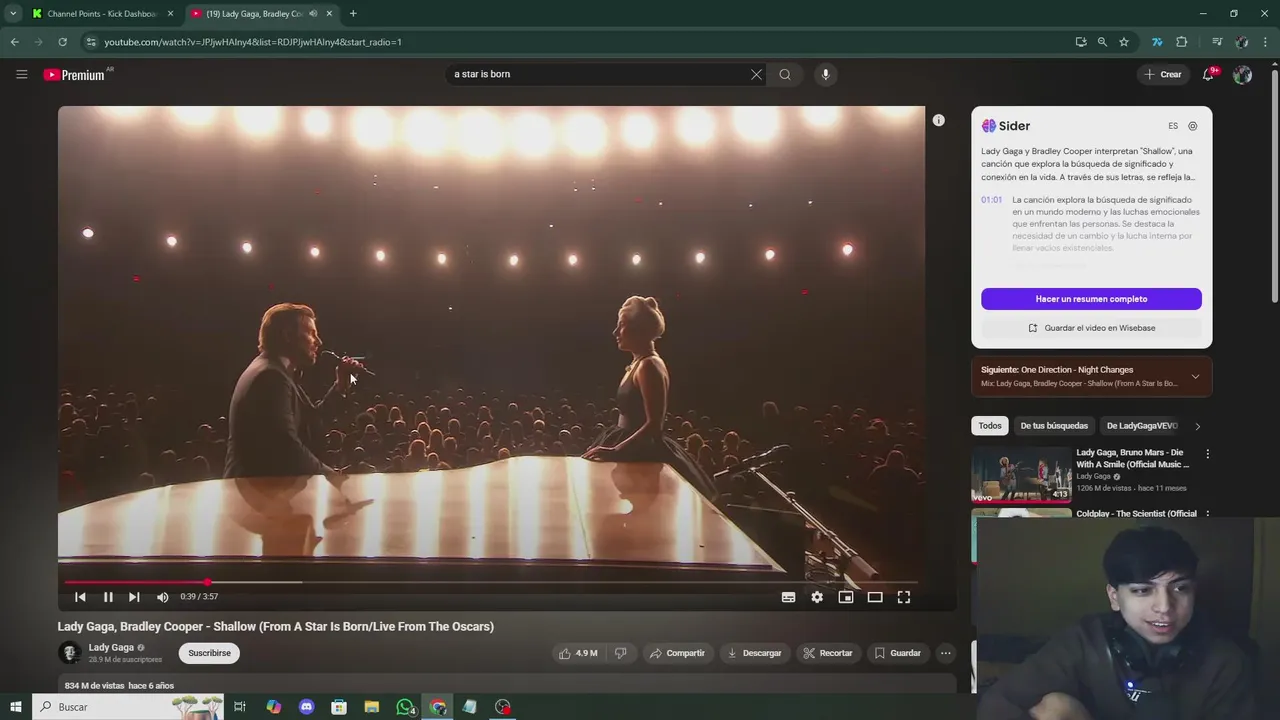Change Sider language ES selector
Screen dimensions: 1280x720
[x=1173, y=126]
